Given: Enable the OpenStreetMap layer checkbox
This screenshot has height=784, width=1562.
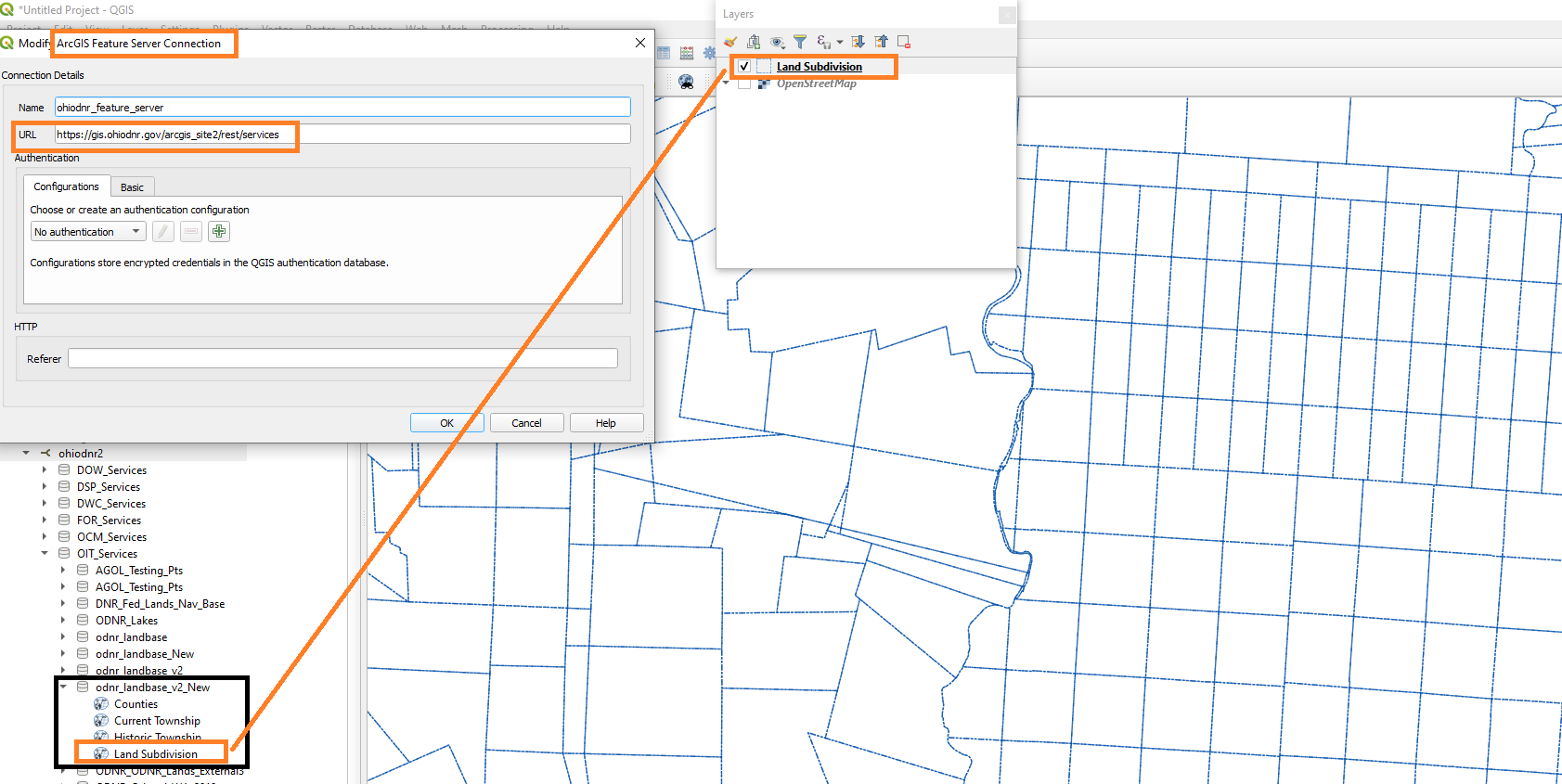Looking at the screenshot, I should click(x=744, y=84).
